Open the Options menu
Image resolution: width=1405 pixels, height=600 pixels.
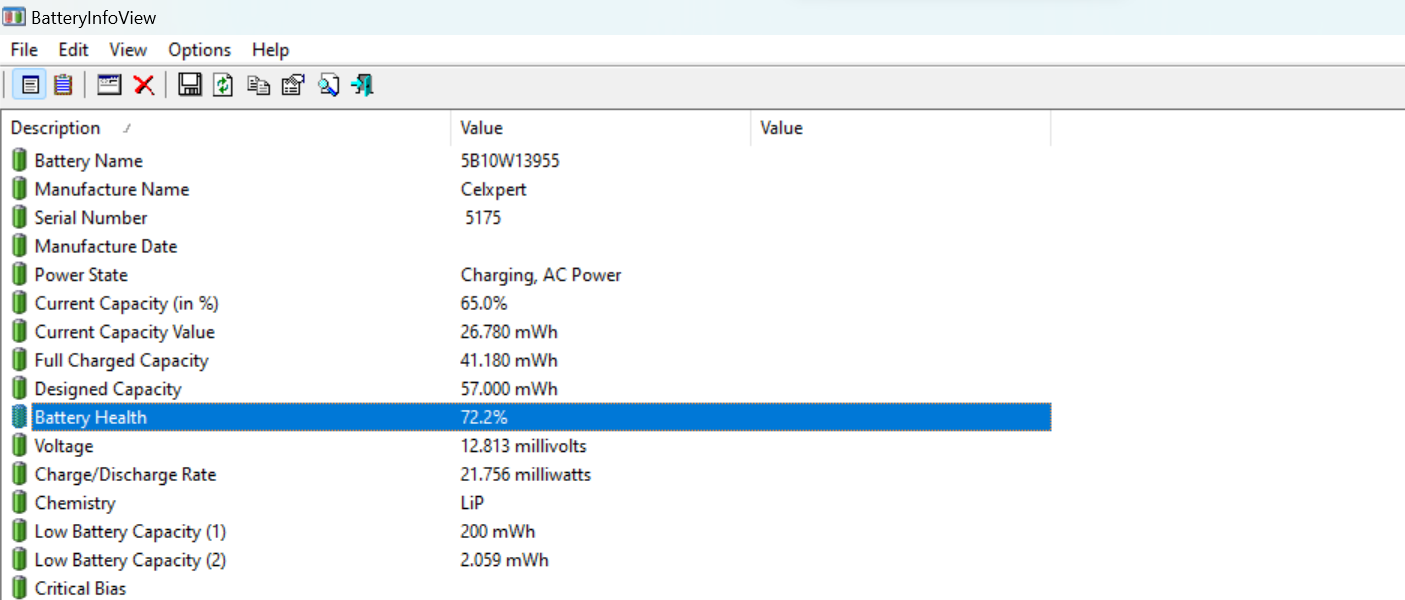tap(199, 50)
